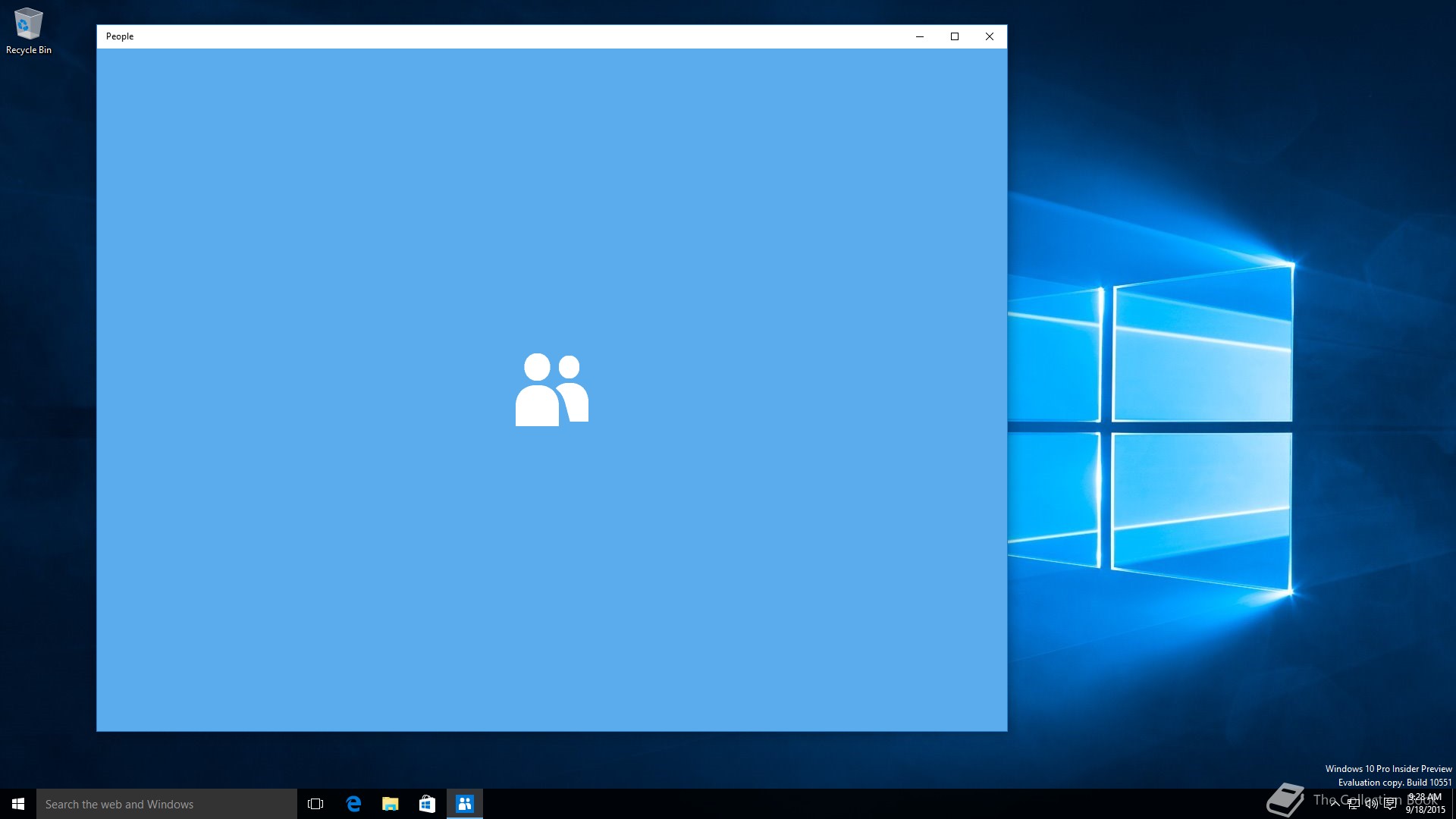1456x819 pixels.
Task: Open File Explorer from the taskbar
Action: pyautogui.click(x=390, y=804)
